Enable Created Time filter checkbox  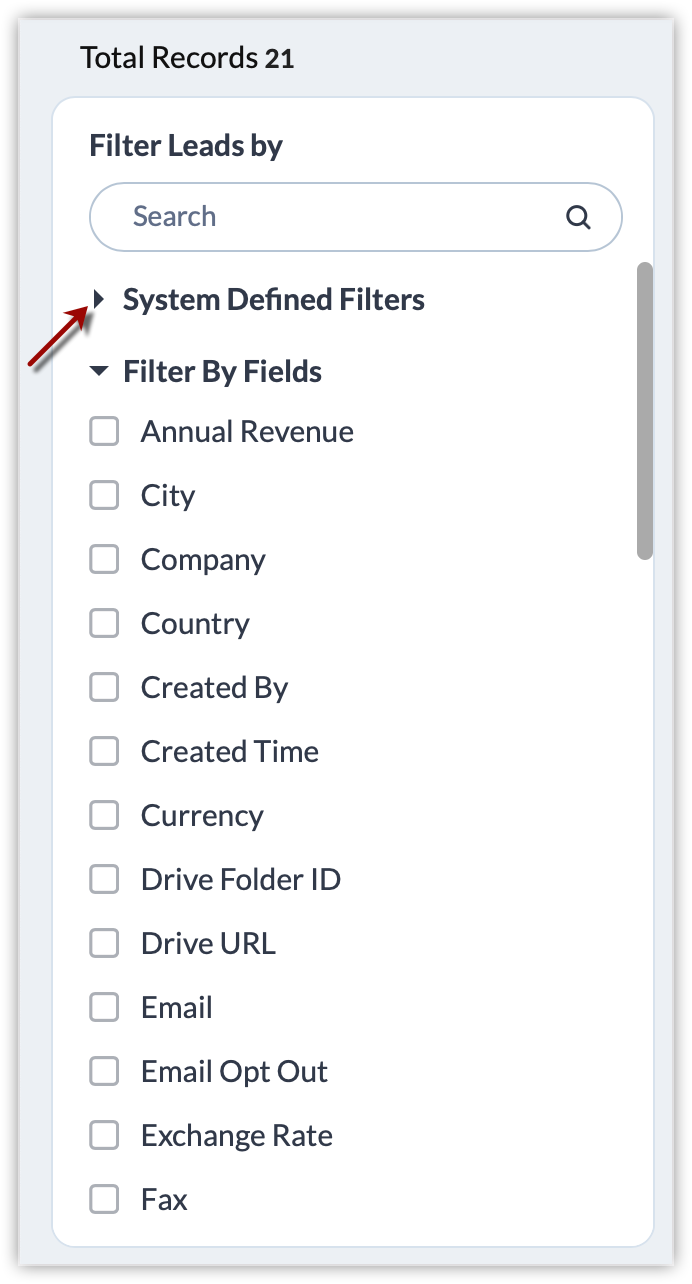[104, 752]
